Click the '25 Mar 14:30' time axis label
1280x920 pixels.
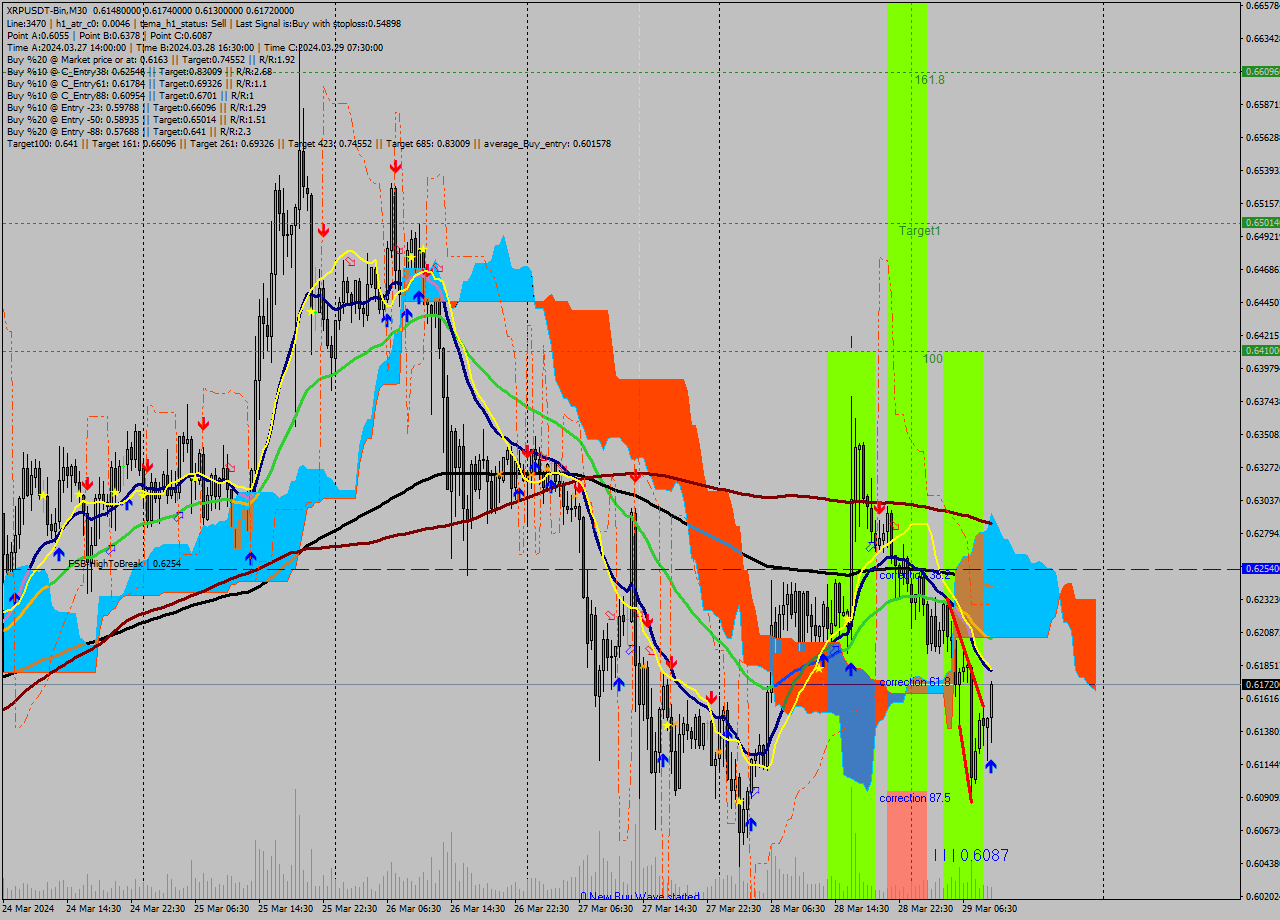tap(286, 909)
